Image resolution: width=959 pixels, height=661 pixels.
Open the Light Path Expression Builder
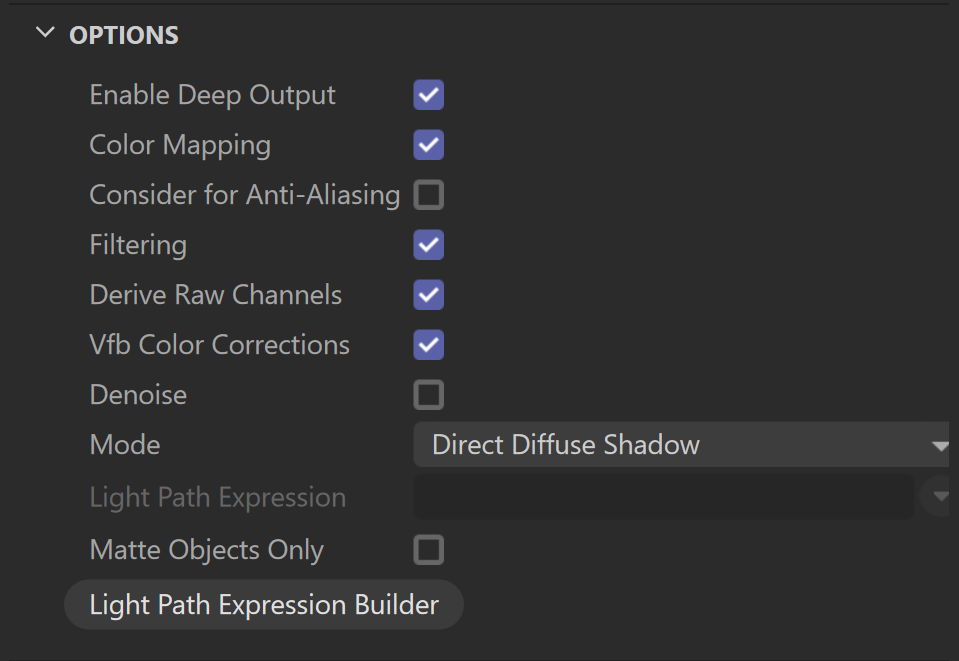coord(264,605)
